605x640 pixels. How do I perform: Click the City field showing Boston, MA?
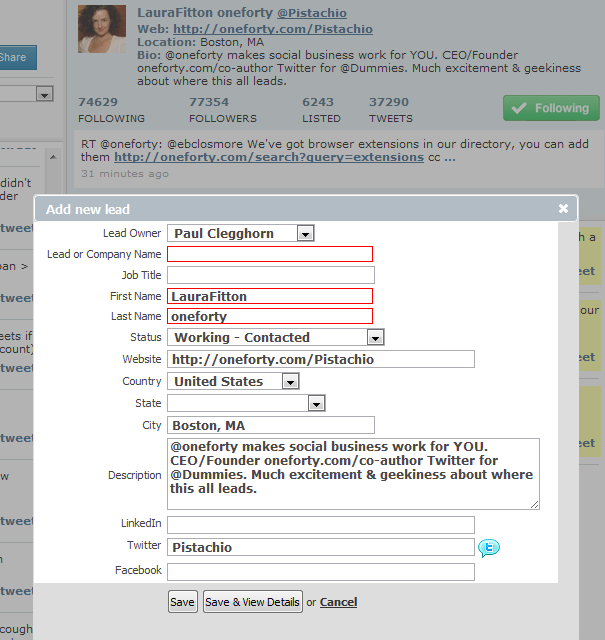point(271,425)
